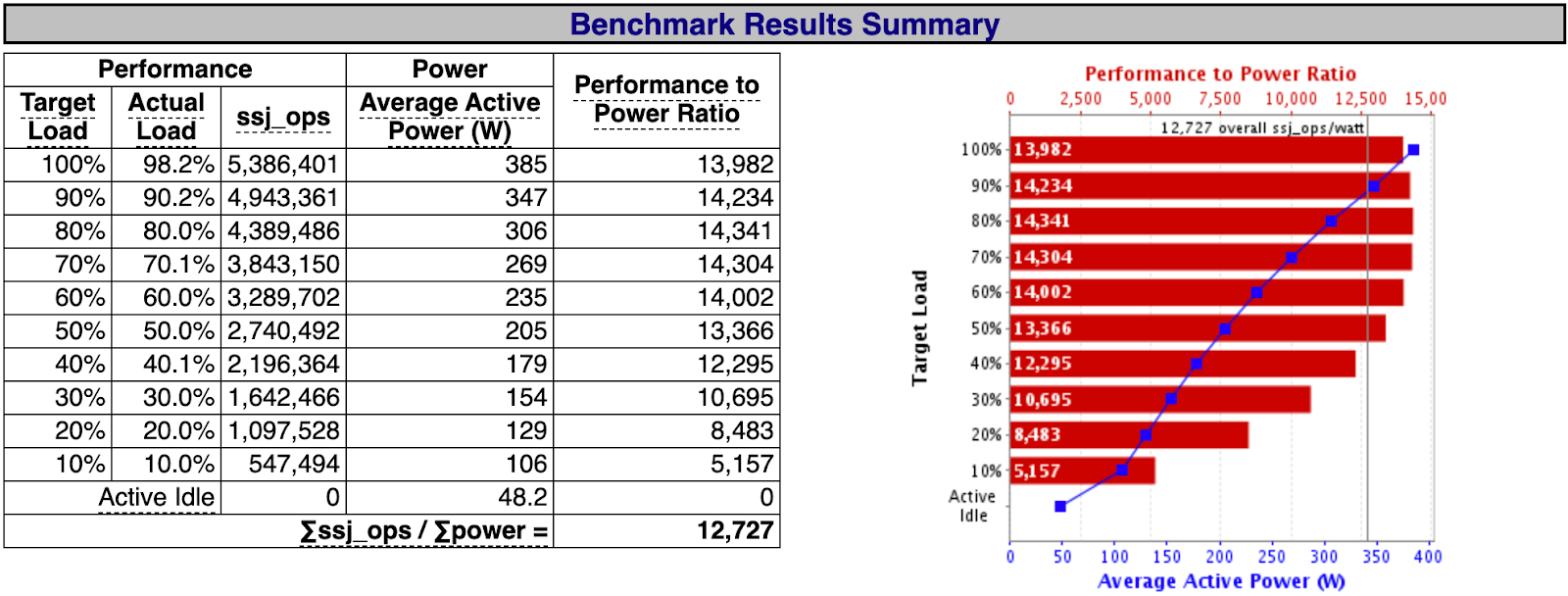This screenshot has width=1568, height=596.
Task: Click the 385 watts power cell
Action: pos(450,165)
